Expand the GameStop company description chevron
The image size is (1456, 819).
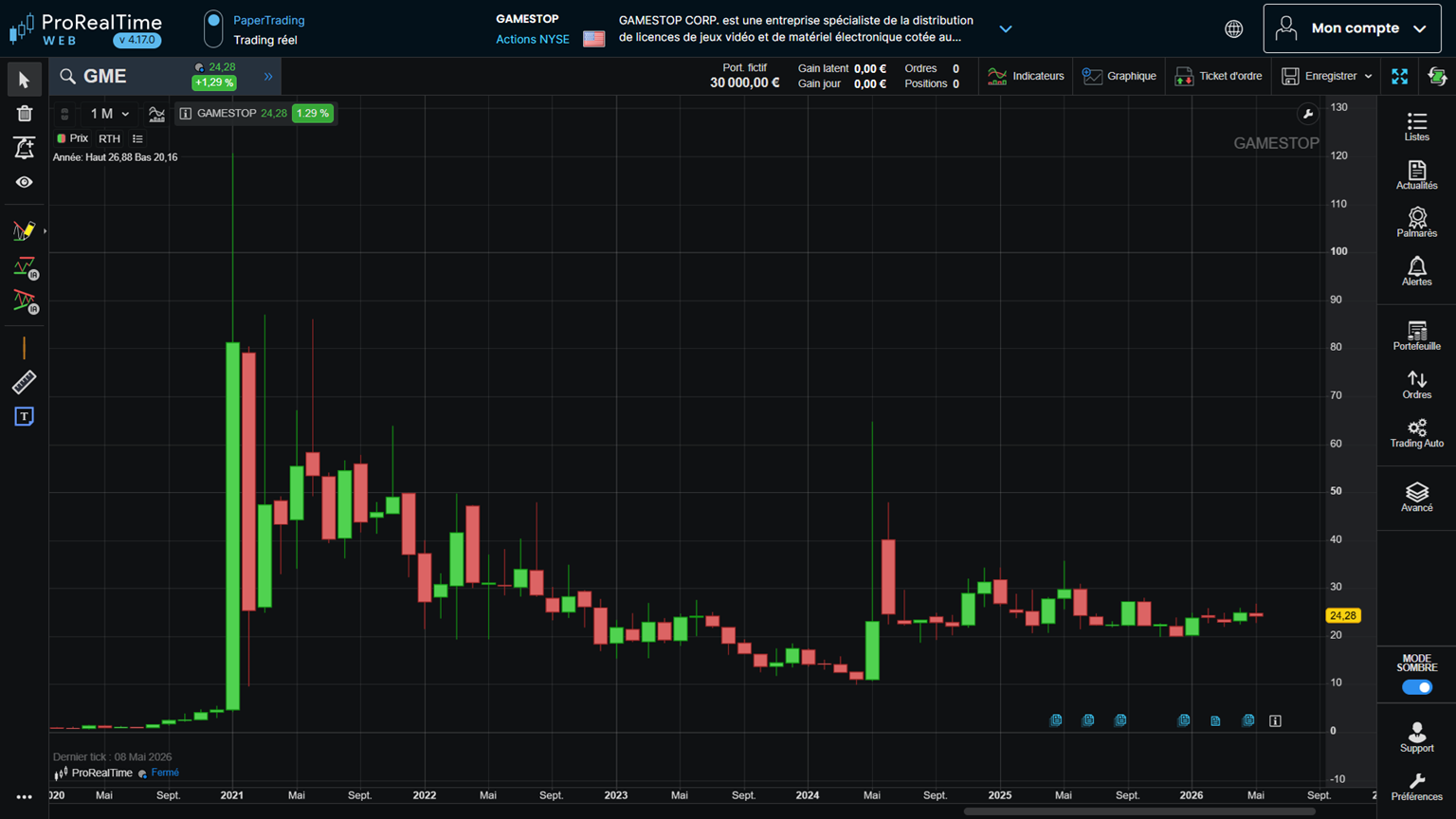click(1006, 28)
